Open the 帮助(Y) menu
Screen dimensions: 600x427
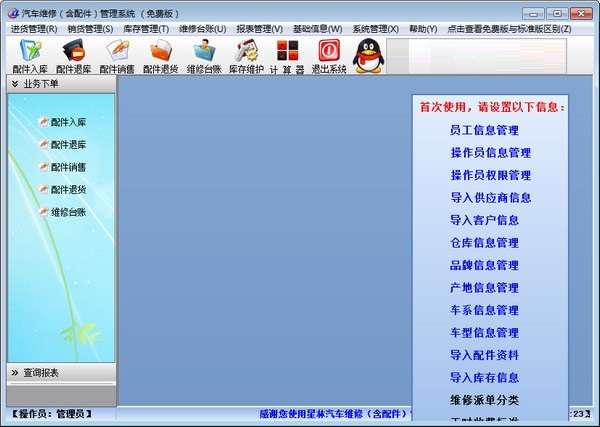point(423,29)
